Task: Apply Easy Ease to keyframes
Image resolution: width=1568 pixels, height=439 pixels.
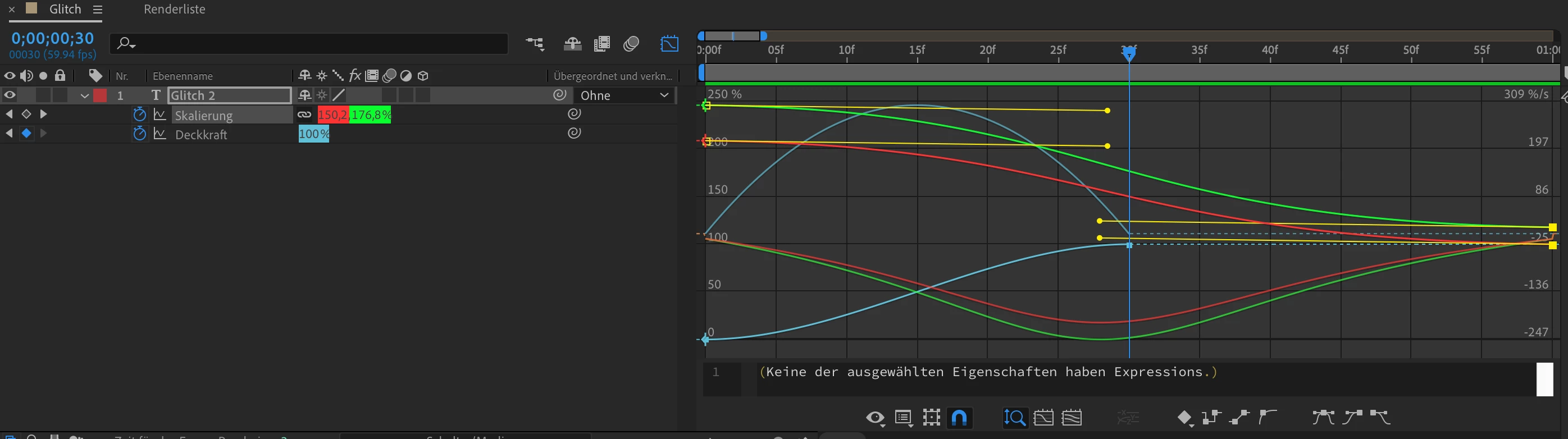Action: coord(1323,417)
